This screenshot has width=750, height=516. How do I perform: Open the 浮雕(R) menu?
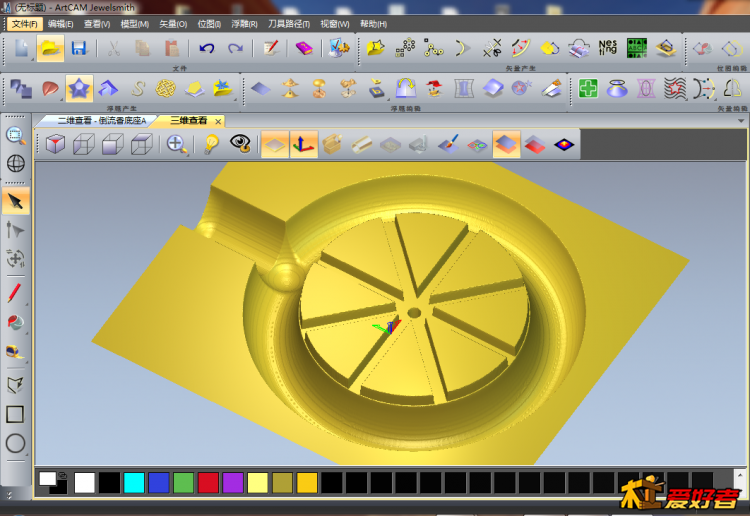click(243, 23)
